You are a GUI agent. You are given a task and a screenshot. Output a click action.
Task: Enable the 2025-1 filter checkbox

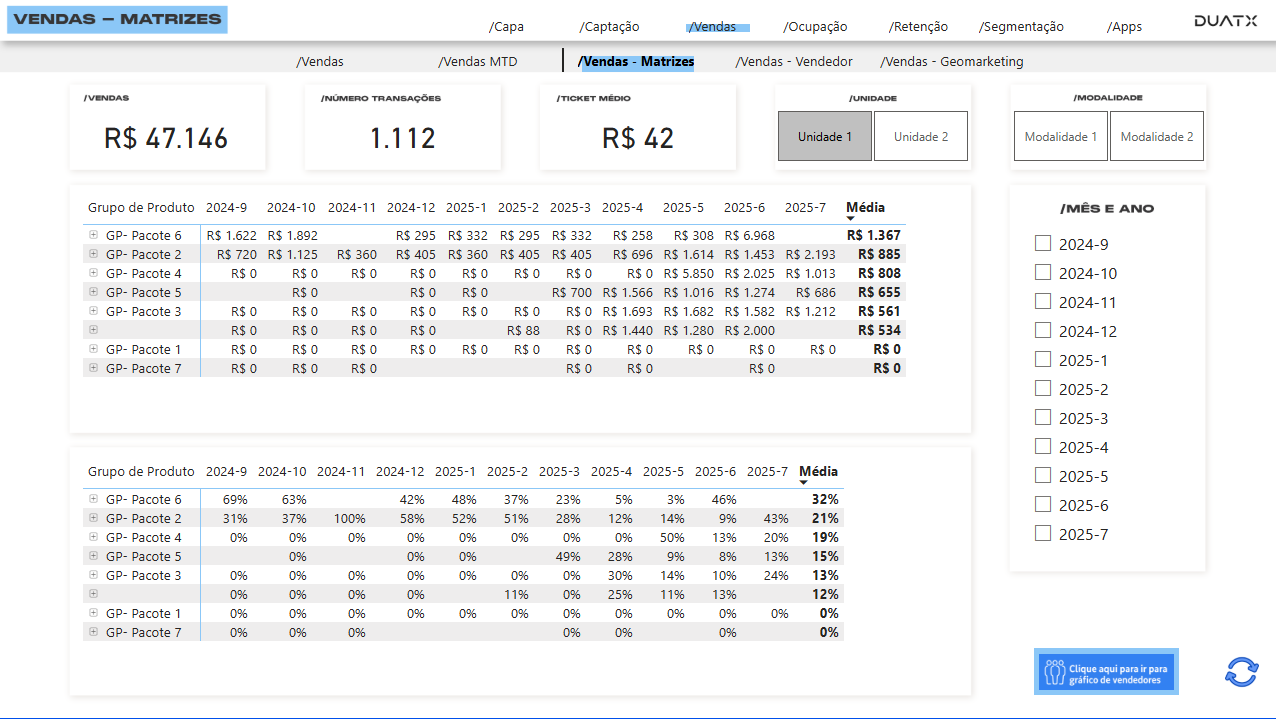(1043, 359)
